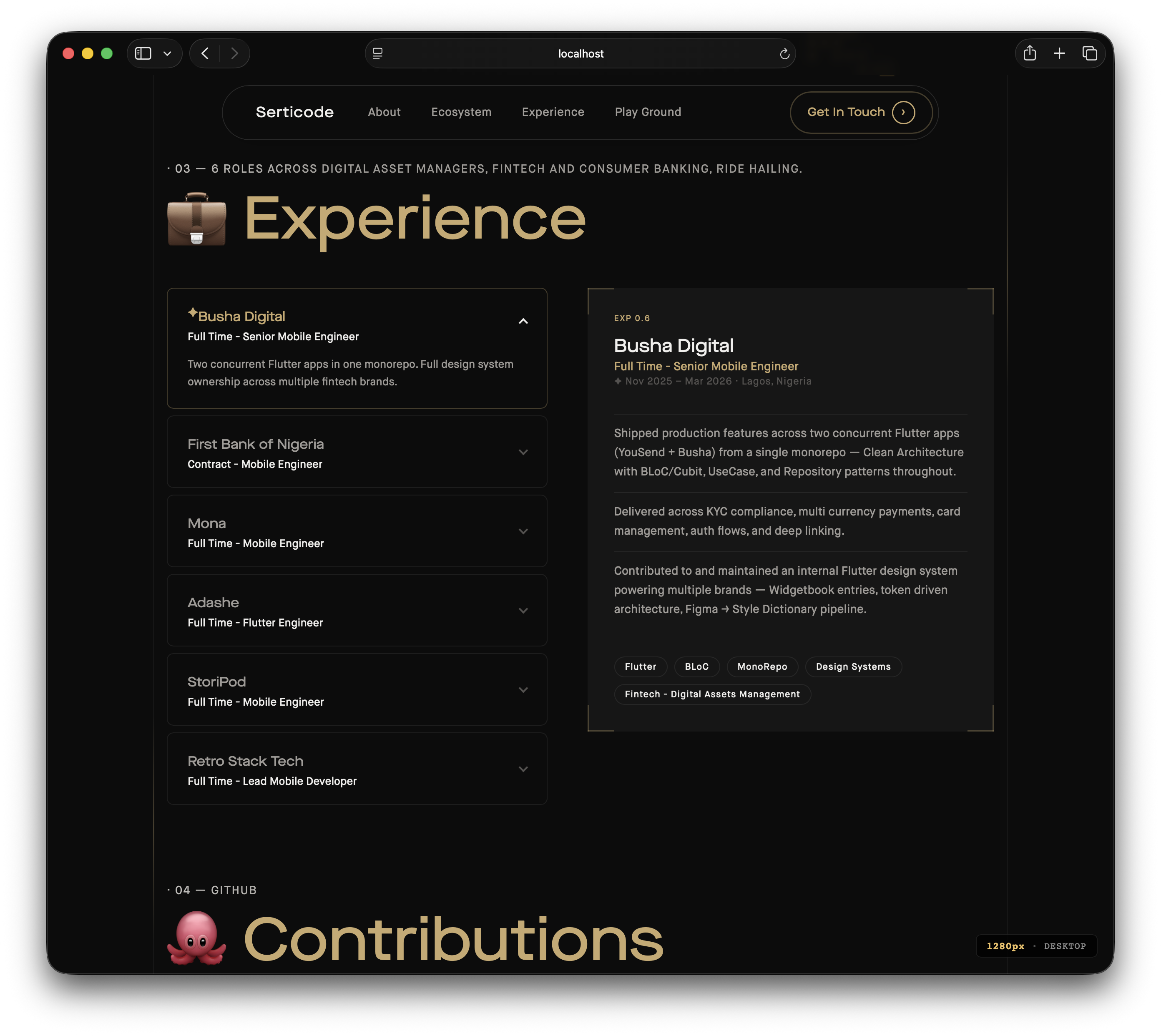Expand the First Bank of Nigeria chevron

pyautogui.click(x=523, y=452)
